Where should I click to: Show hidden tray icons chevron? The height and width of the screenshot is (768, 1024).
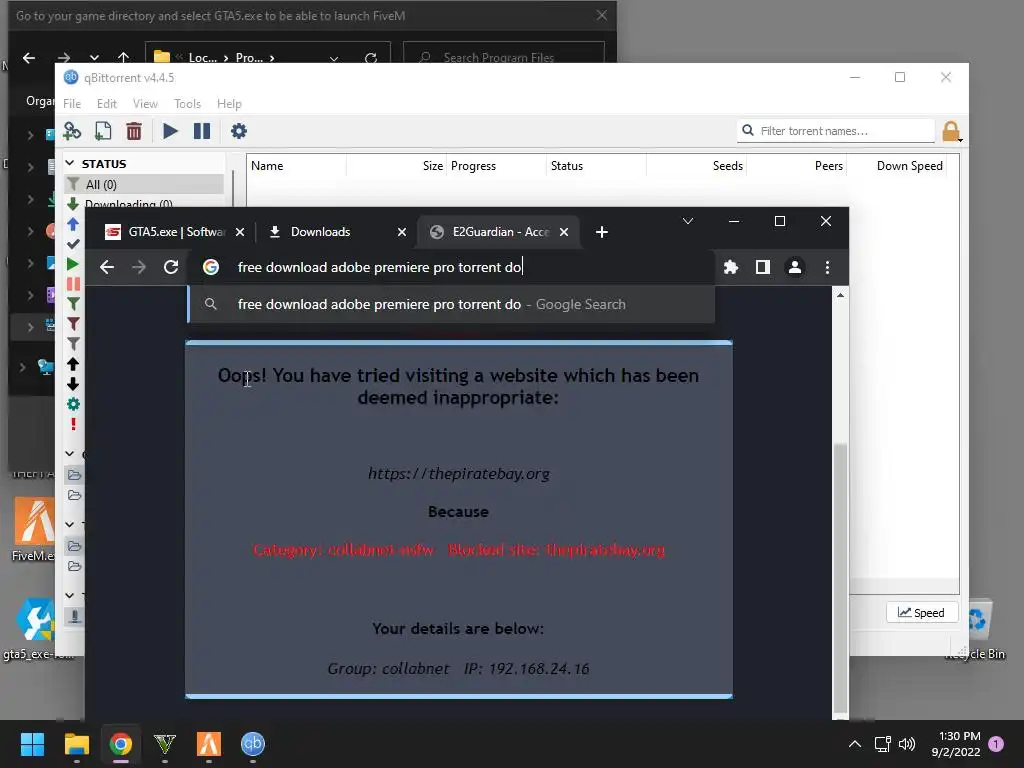click(854, 744)
